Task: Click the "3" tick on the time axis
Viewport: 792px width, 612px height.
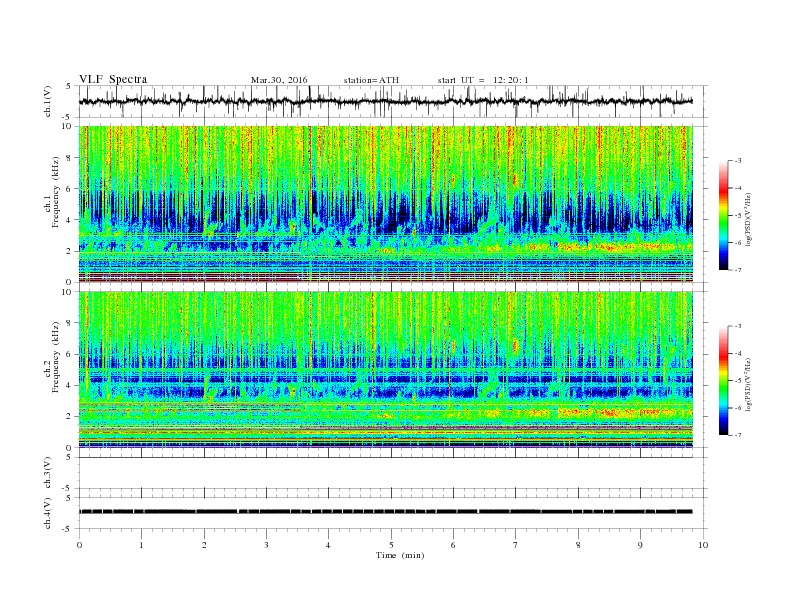Action: 266,545
